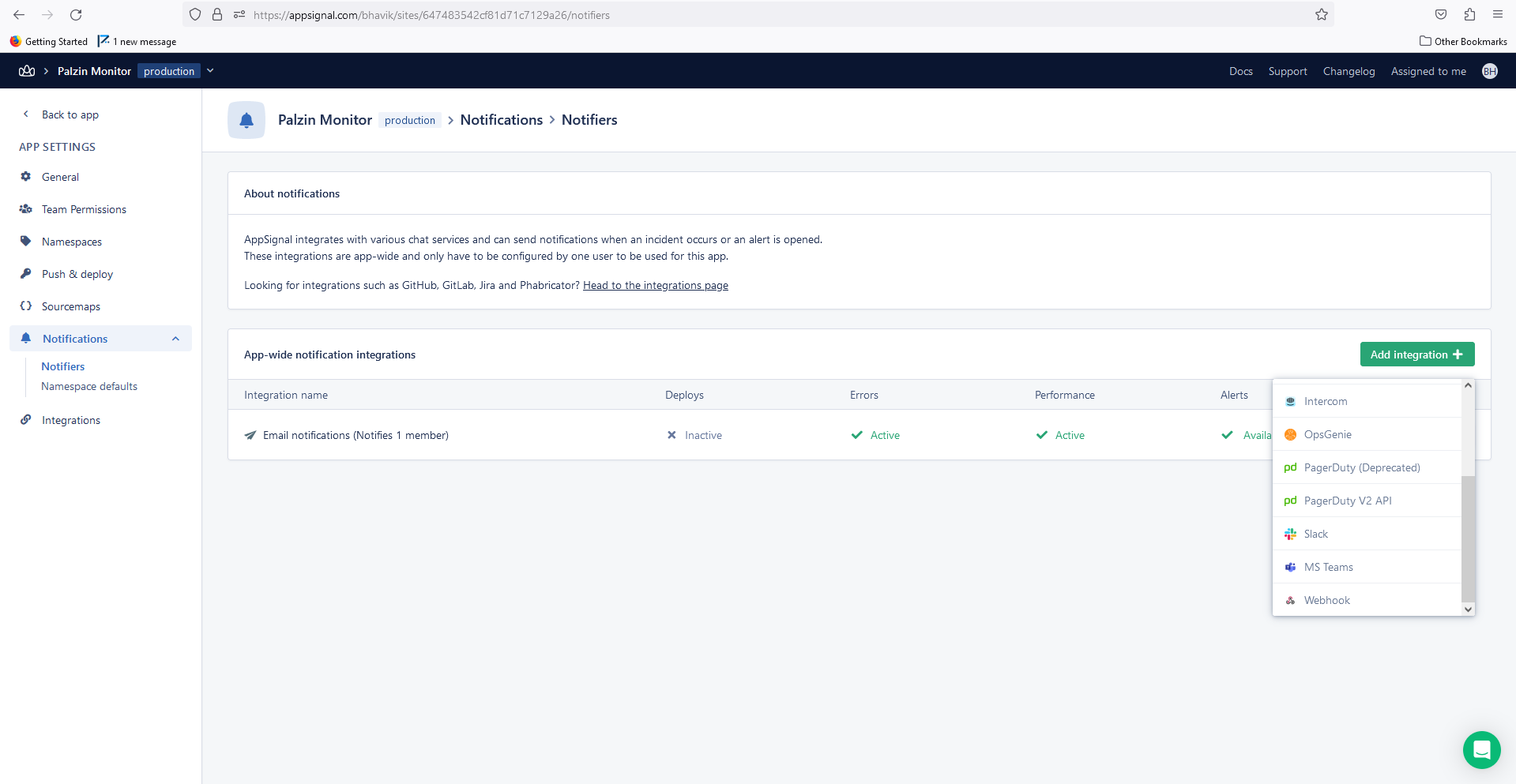Click the browser URL address field

click(758, 15)
